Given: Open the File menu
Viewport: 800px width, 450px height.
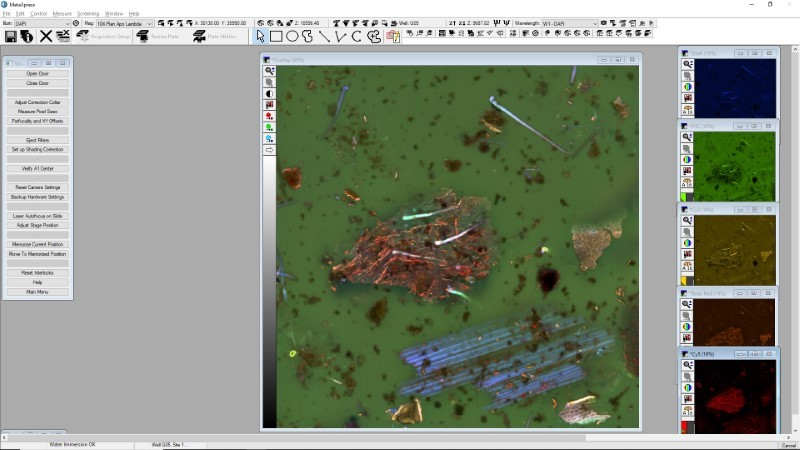Looking at the screenshot, I should pyautogui.click(x=7, y=14).
